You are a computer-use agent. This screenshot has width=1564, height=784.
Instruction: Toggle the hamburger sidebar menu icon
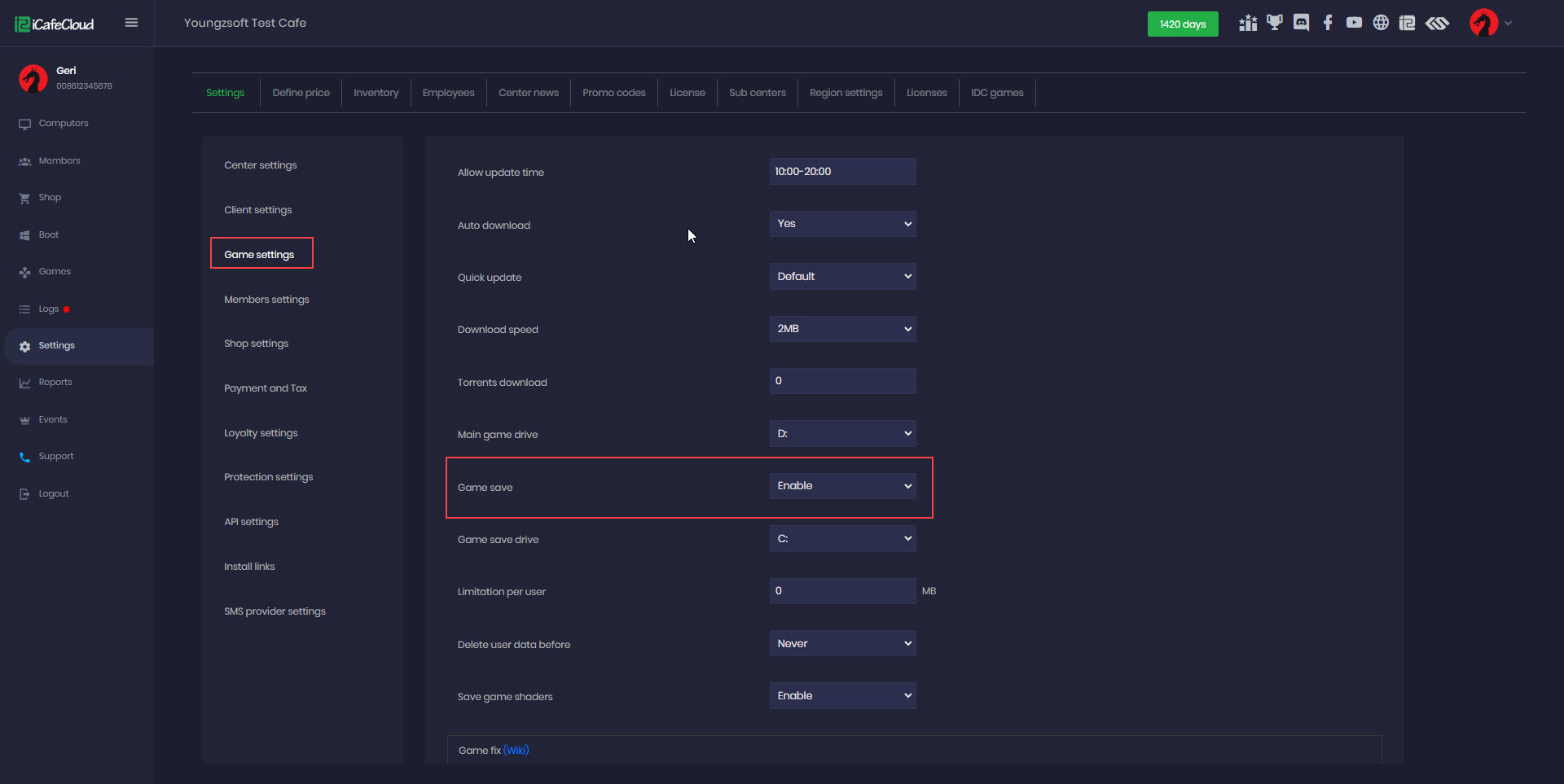[131, 23]
